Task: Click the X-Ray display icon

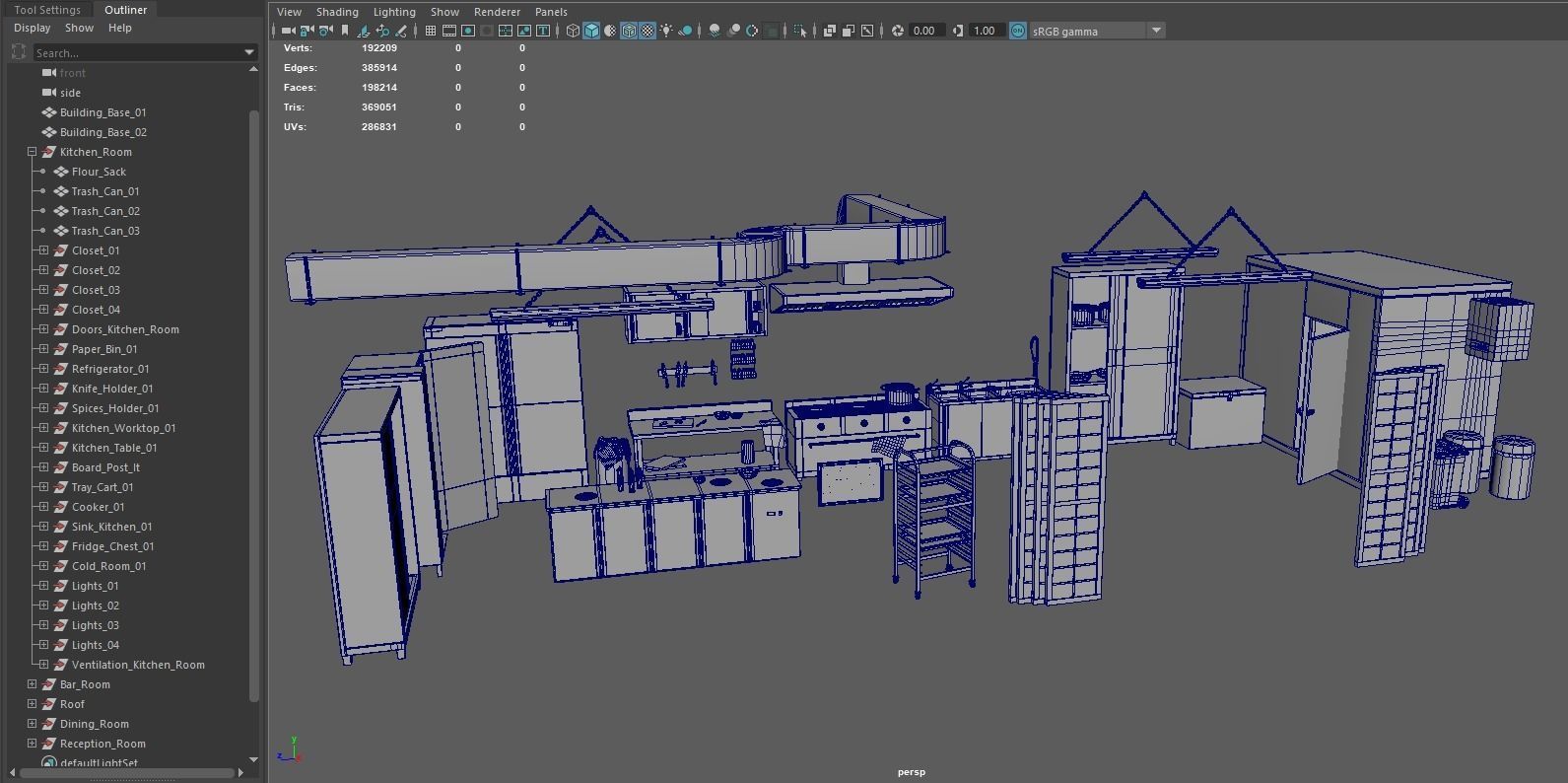Action: tap(829, 31)
